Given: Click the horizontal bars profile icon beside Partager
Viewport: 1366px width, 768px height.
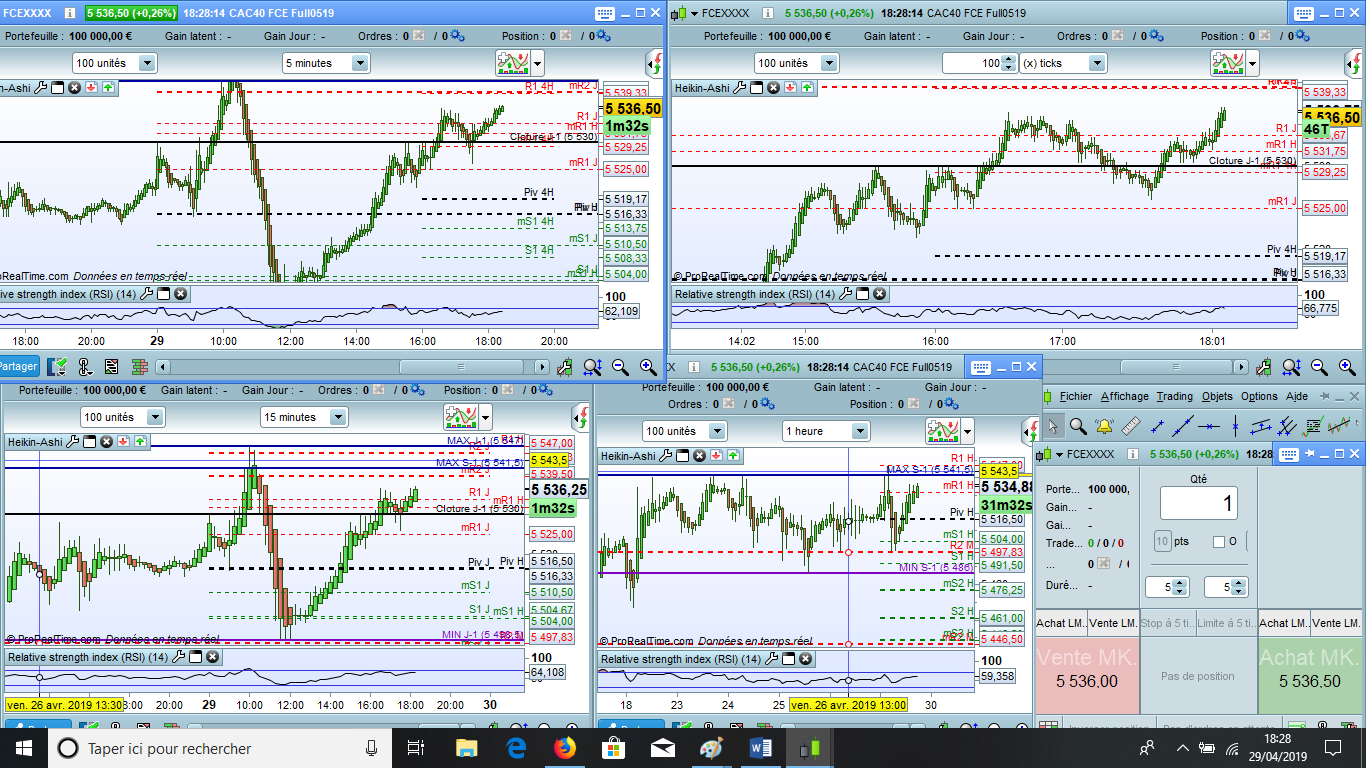Looking at the screenshot, I should tap(140, 367).
